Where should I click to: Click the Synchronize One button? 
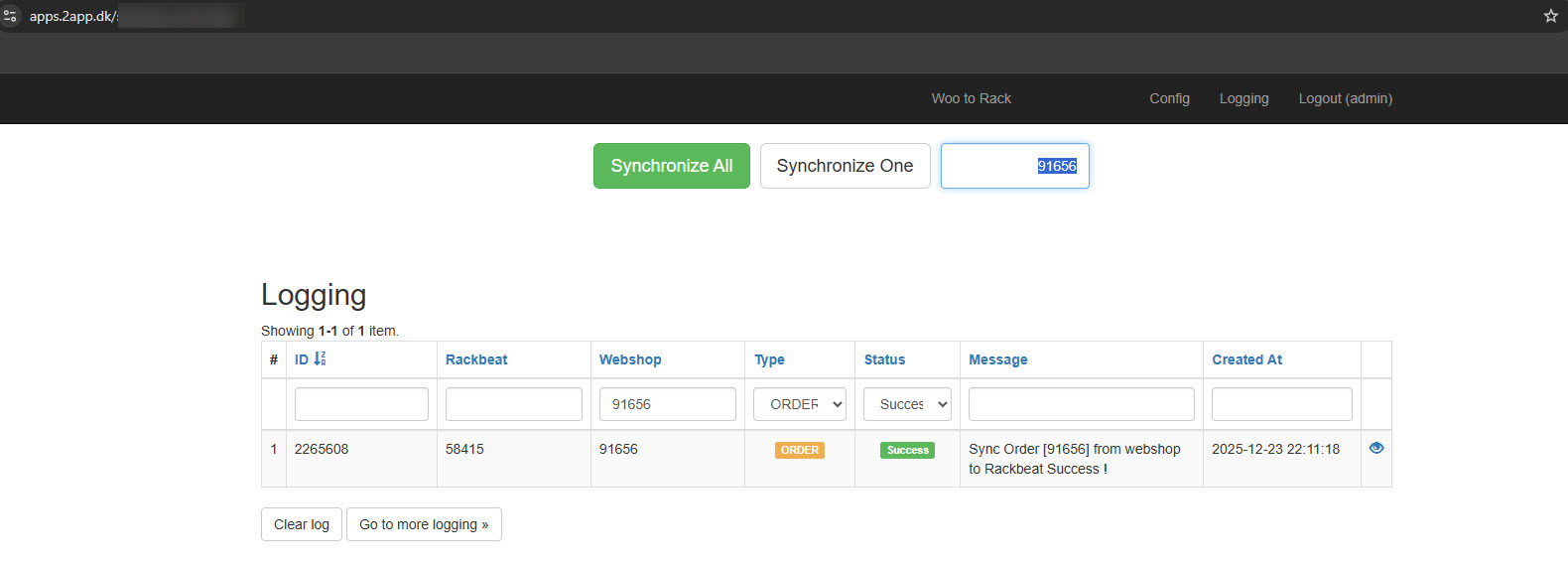(x=845, y=166)
